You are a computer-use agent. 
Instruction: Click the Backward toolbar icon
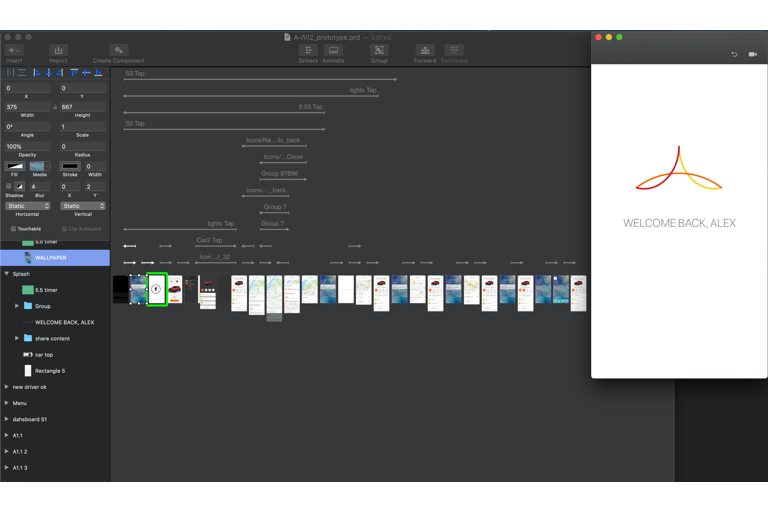[454, 50]
